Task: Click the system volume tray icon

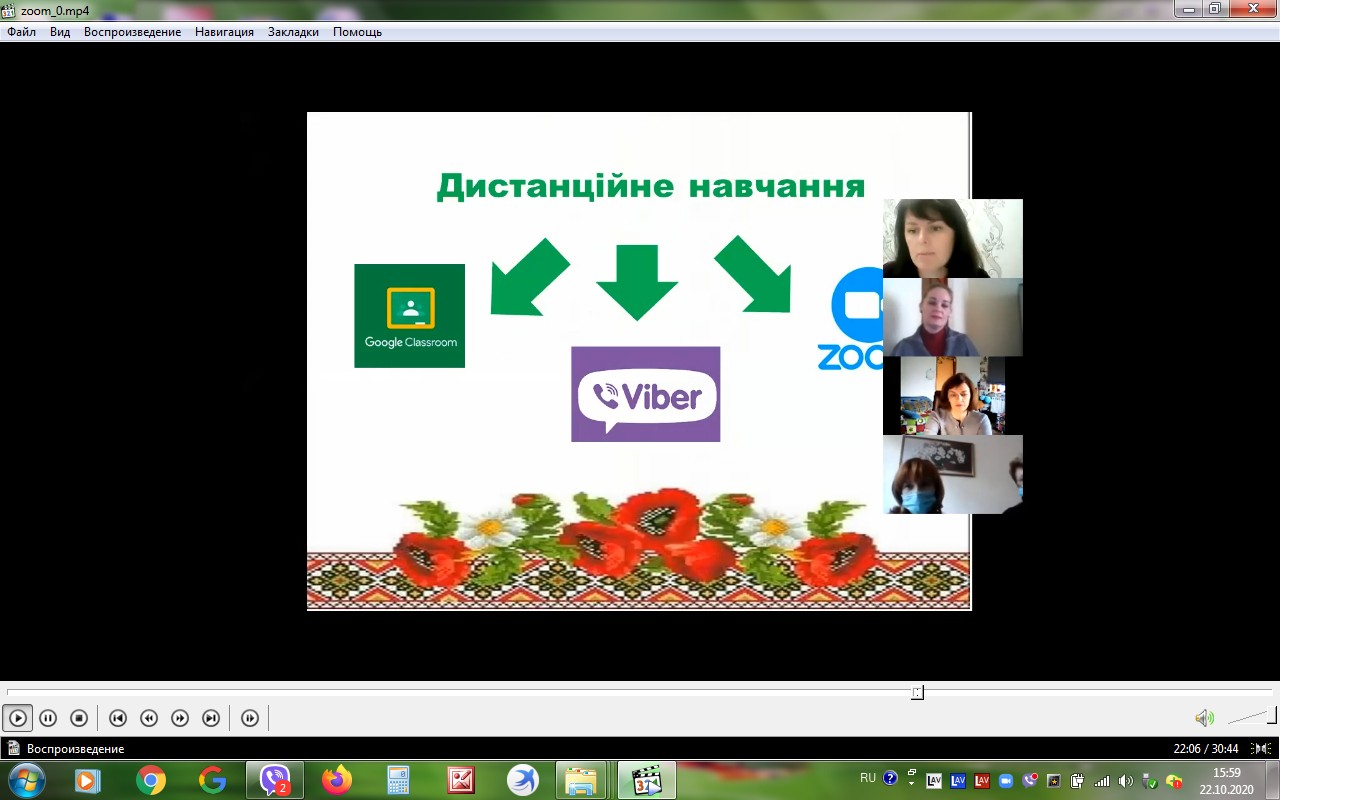Action: (1126, 781)
